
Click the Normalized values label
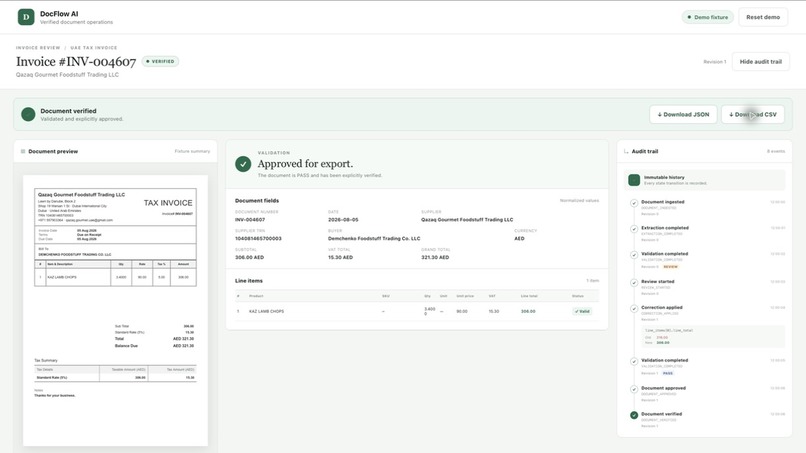pyautogui.click(x=579, y=201)
